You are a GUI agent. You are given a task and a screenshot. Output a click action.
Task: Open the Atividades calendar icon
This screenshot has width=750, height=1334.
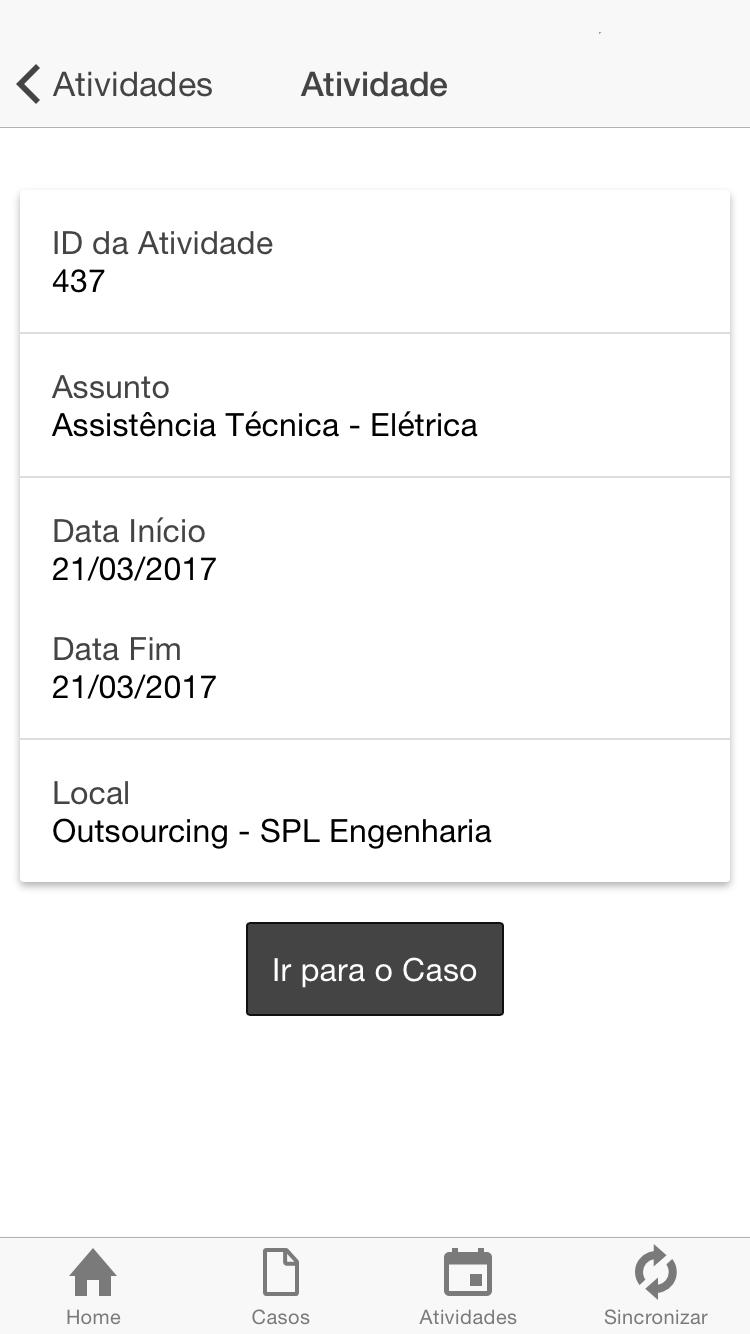pos(468,1272)
